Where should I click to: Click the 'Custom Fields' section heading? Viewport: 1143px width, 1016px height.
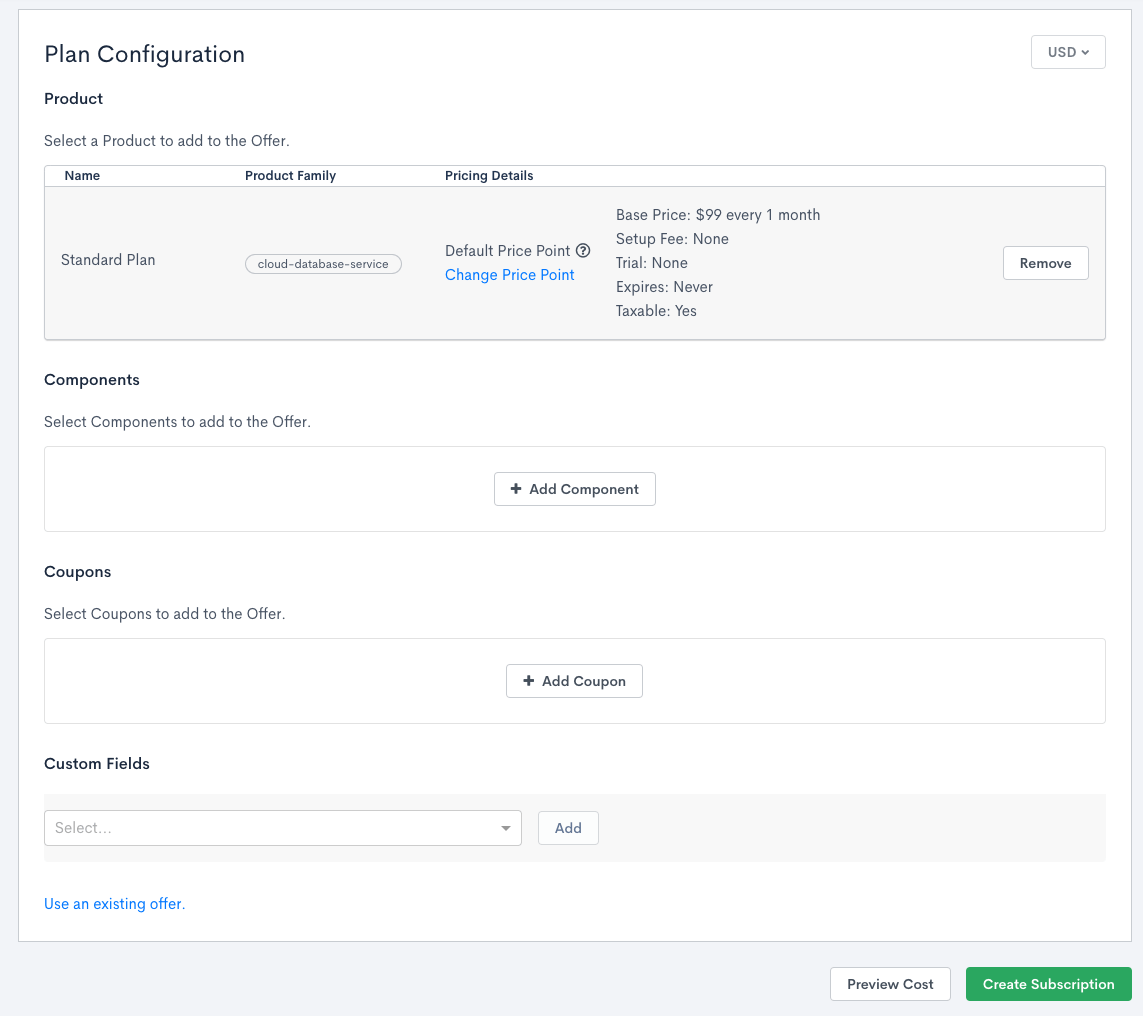(97, 763)
